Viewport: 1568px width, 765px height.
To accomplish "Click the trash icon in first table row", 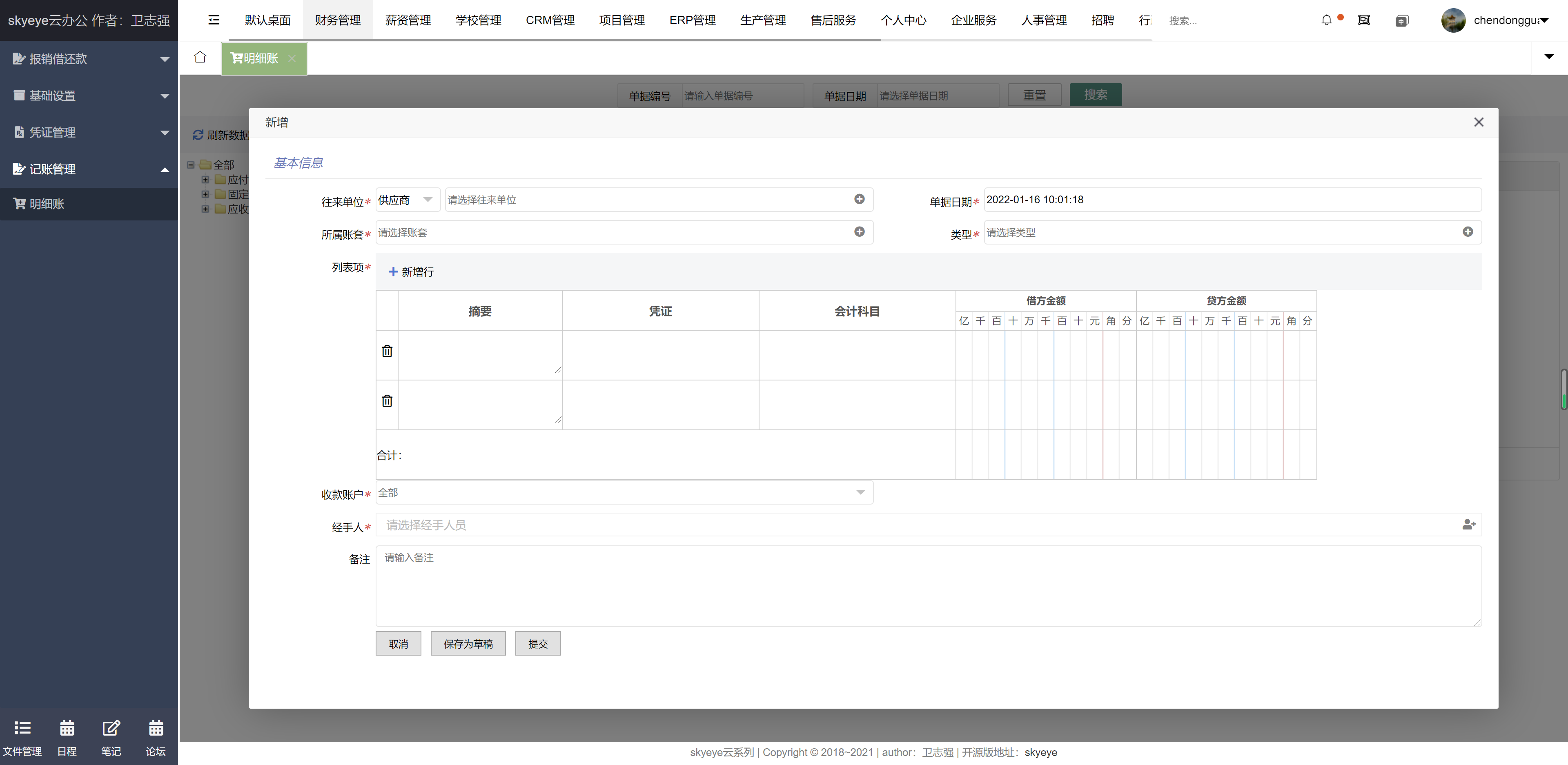I will 387,351.
